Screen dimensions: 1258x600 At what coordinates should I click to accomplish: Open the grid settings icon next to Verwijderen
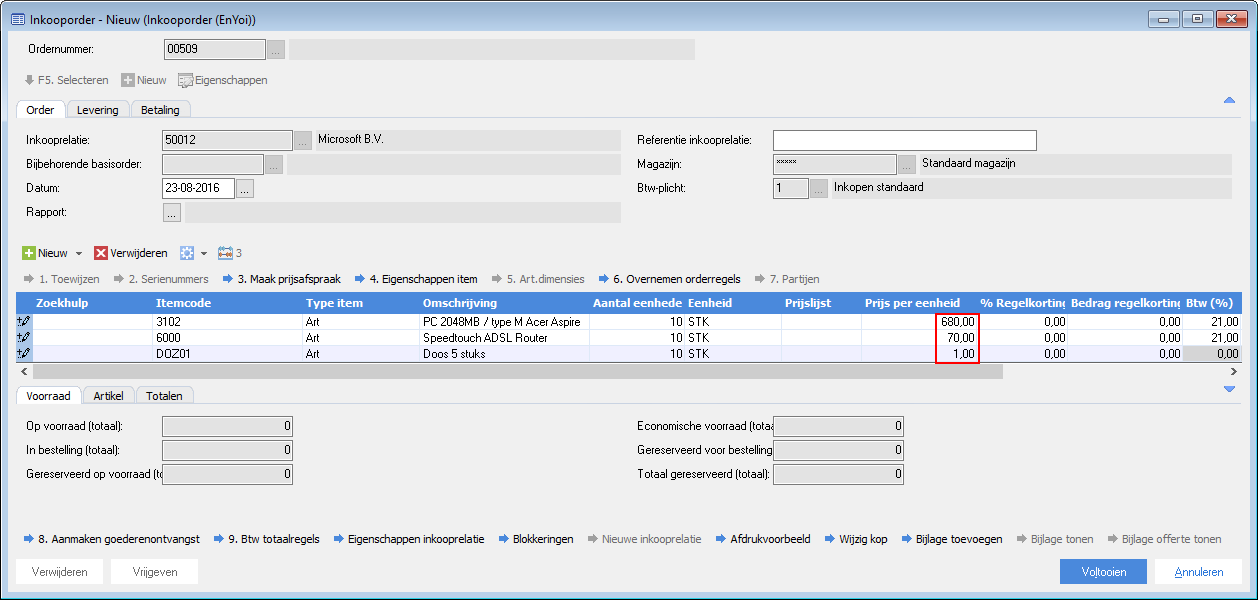click(x=186, y=253)
